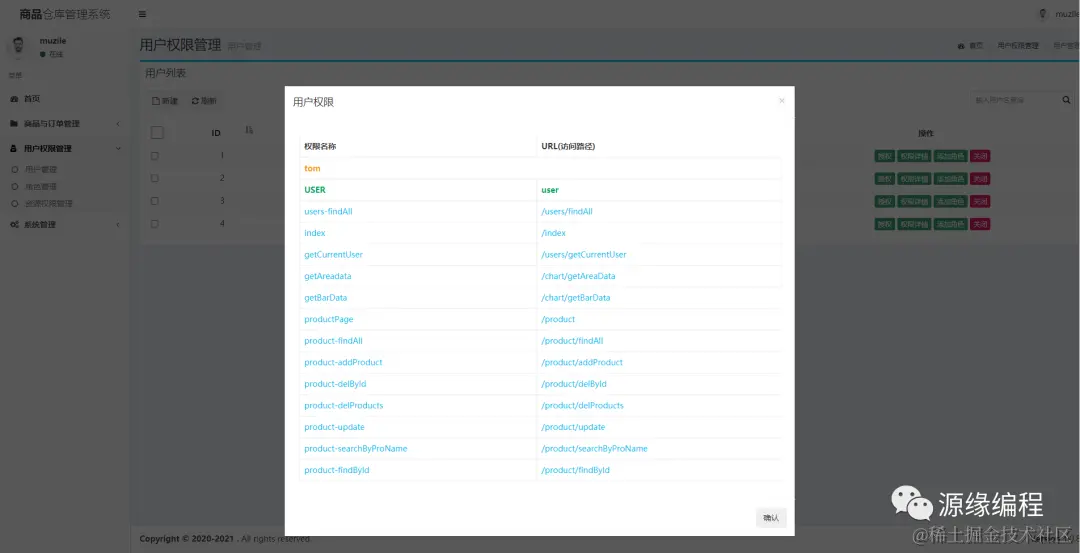
Task: Toggle the select-all checkbox in table header
Action: click(x=157, y=133)
